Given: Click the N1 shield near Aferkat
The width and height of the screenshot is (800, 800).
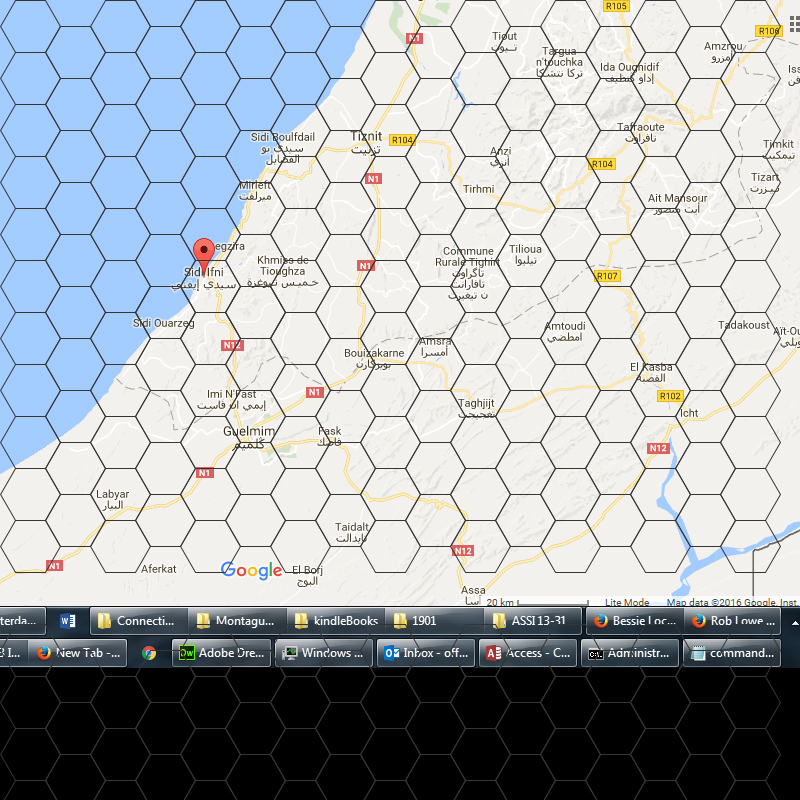Looking at the screenshot, I should [x=55, y=565].
